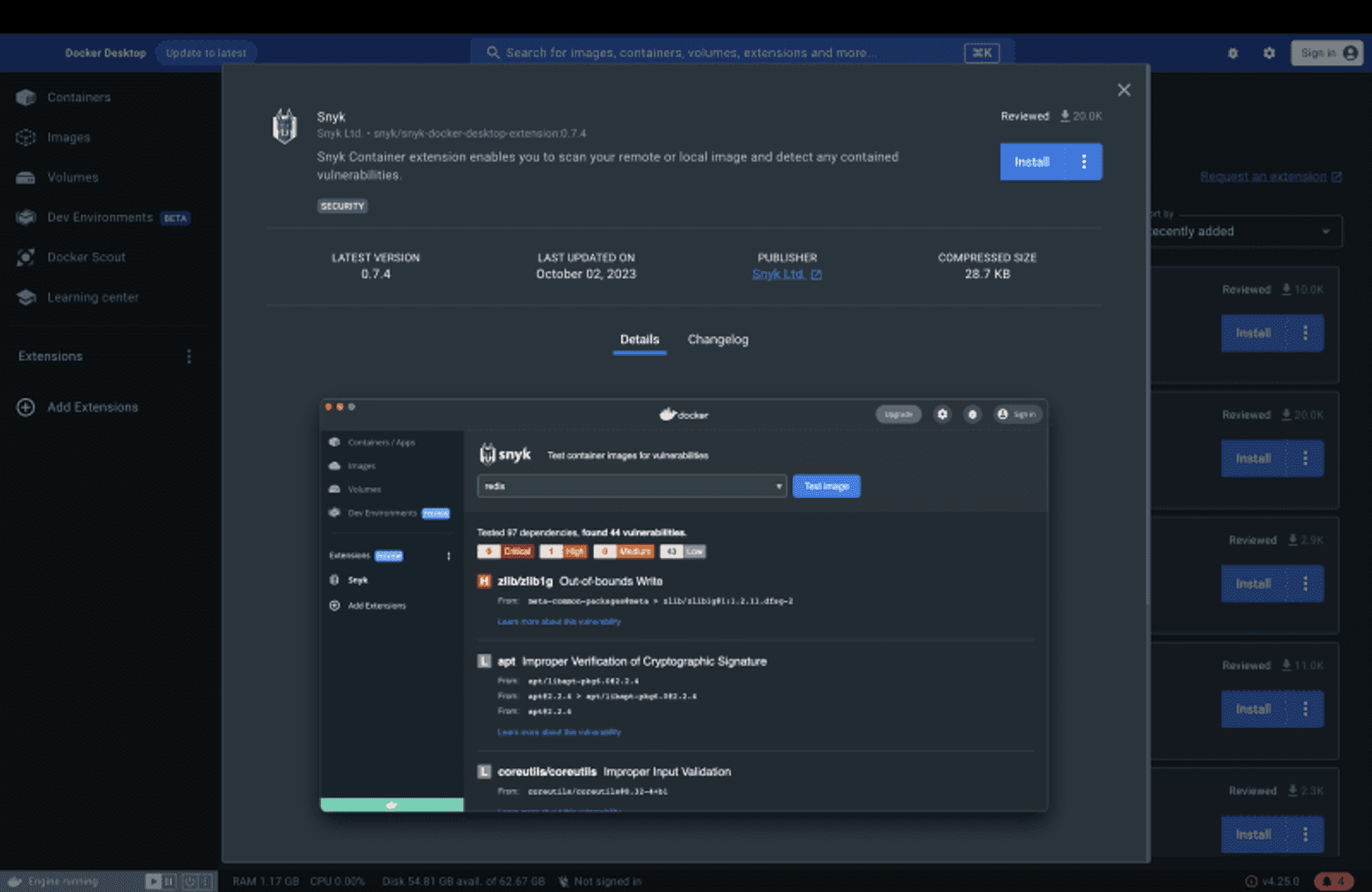This screenshot has height=892, width=1372.
Task: Click the Add Extensions plus icon
Action: 25,407
